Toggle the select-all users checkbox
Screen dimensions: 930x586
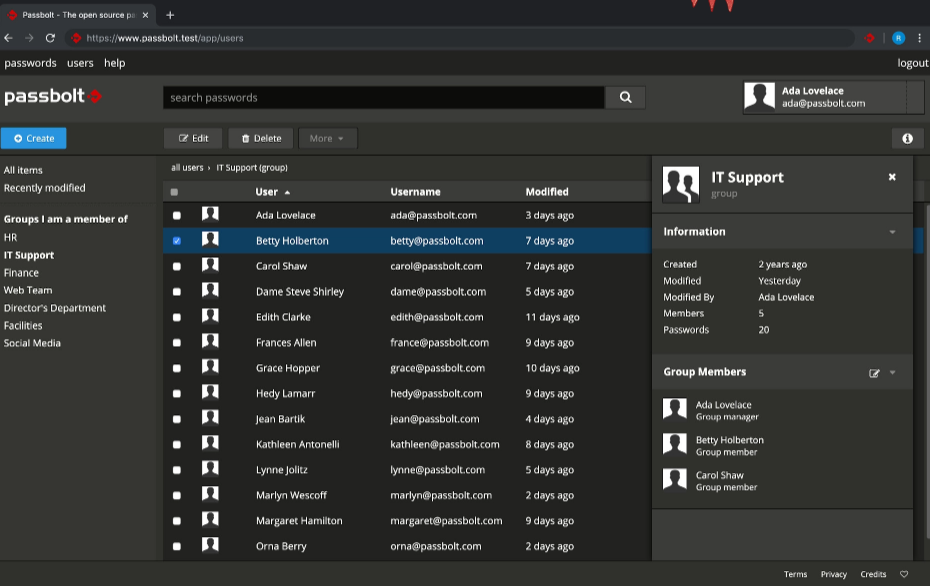174,192
